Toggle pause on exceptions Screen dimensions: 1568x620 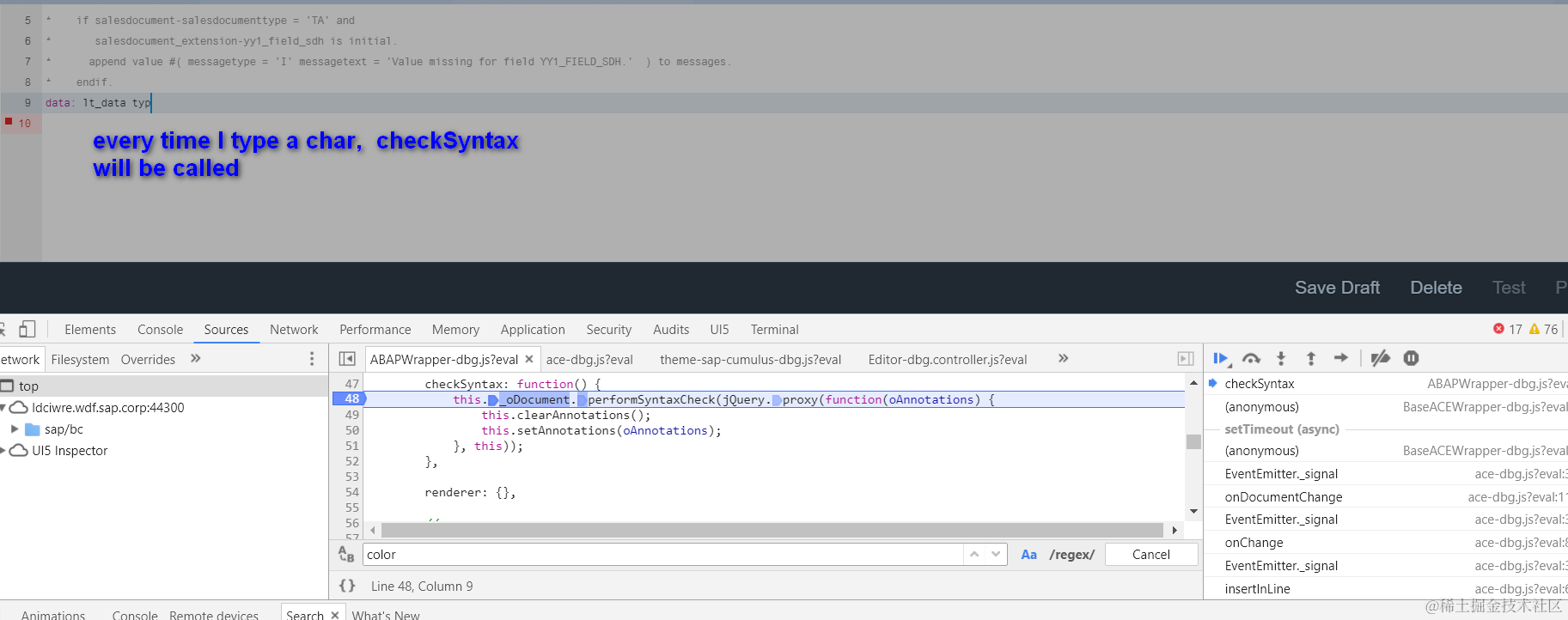1411,358
